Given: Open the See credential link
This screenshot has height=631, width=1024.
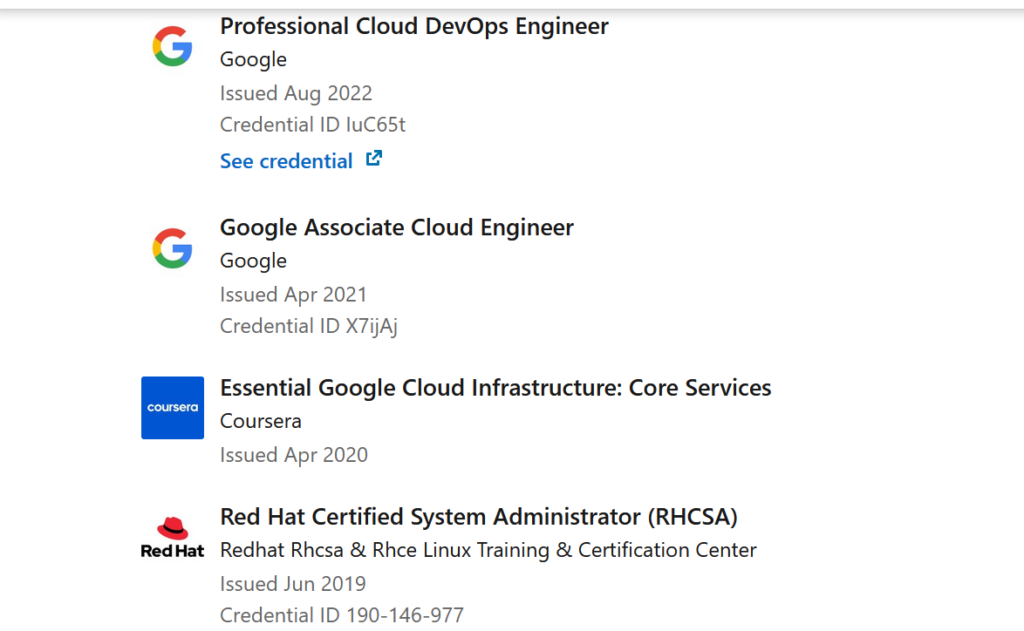Looking at the screenshot, I should click(301, 161).
